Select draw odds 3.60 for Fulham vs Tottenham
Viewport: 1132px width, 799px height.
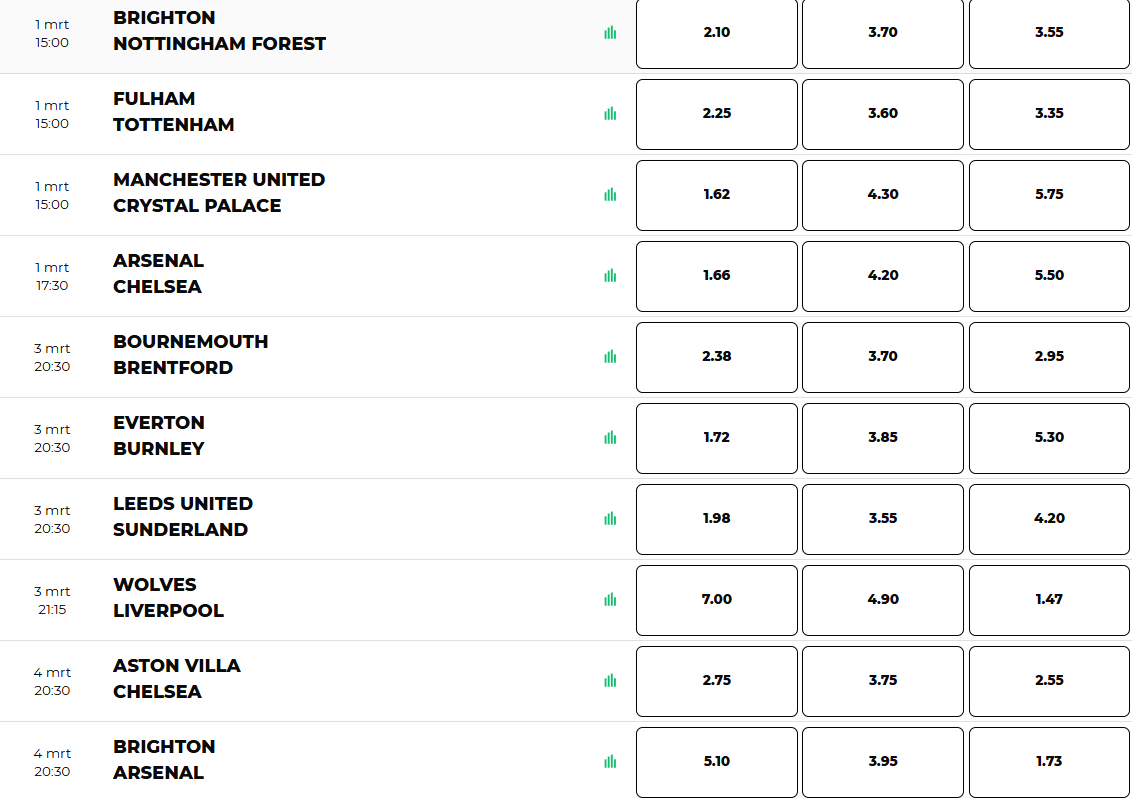[882, 114]
